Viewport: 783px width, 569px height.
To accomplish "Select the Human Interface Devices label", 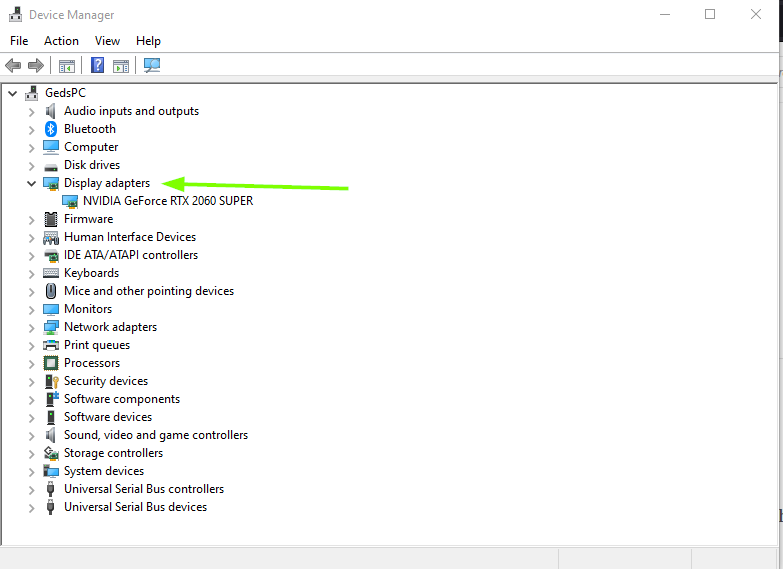I will click(130, 237).
